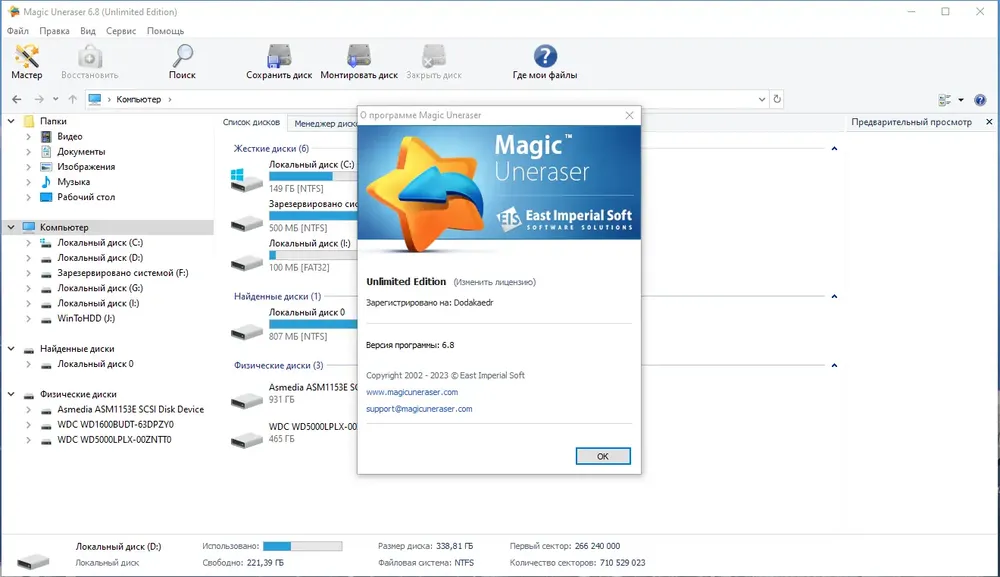Collapse the Компьютер tree node
Screen dimensions: 1000x577
tap(11, 227)
